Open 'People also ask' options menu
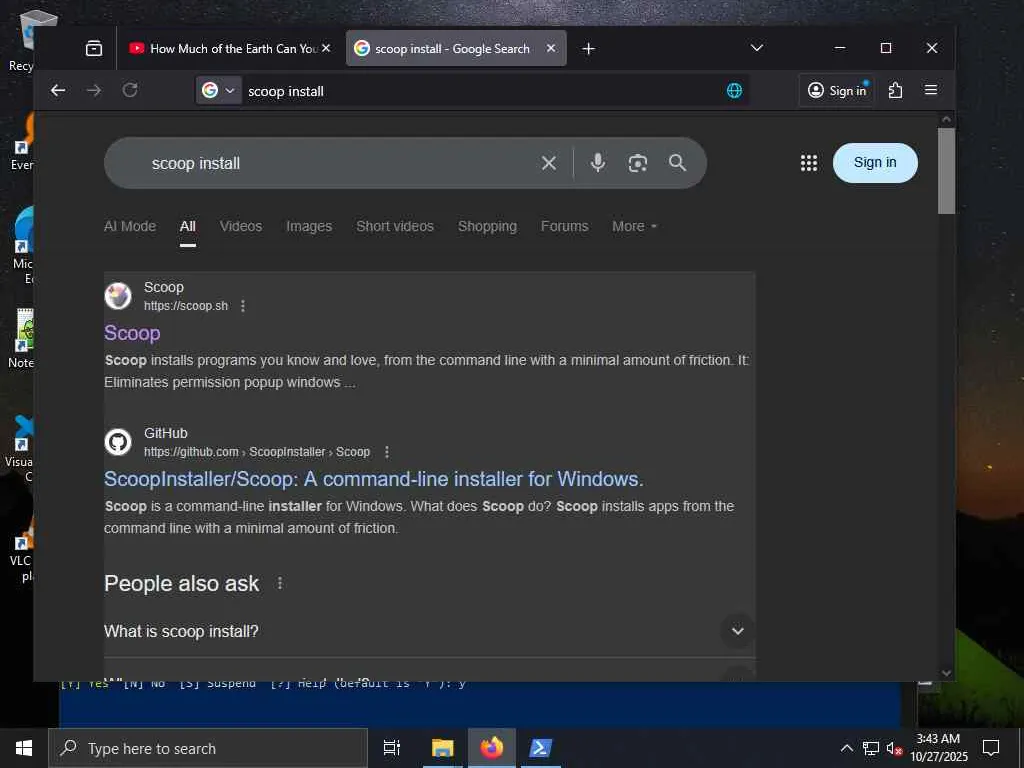 click(x=280, y=583)
